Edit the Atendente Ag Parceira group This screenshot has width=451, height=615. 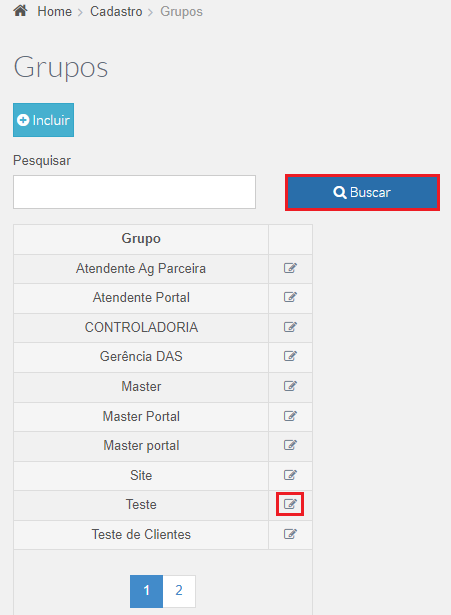(290, 268)
